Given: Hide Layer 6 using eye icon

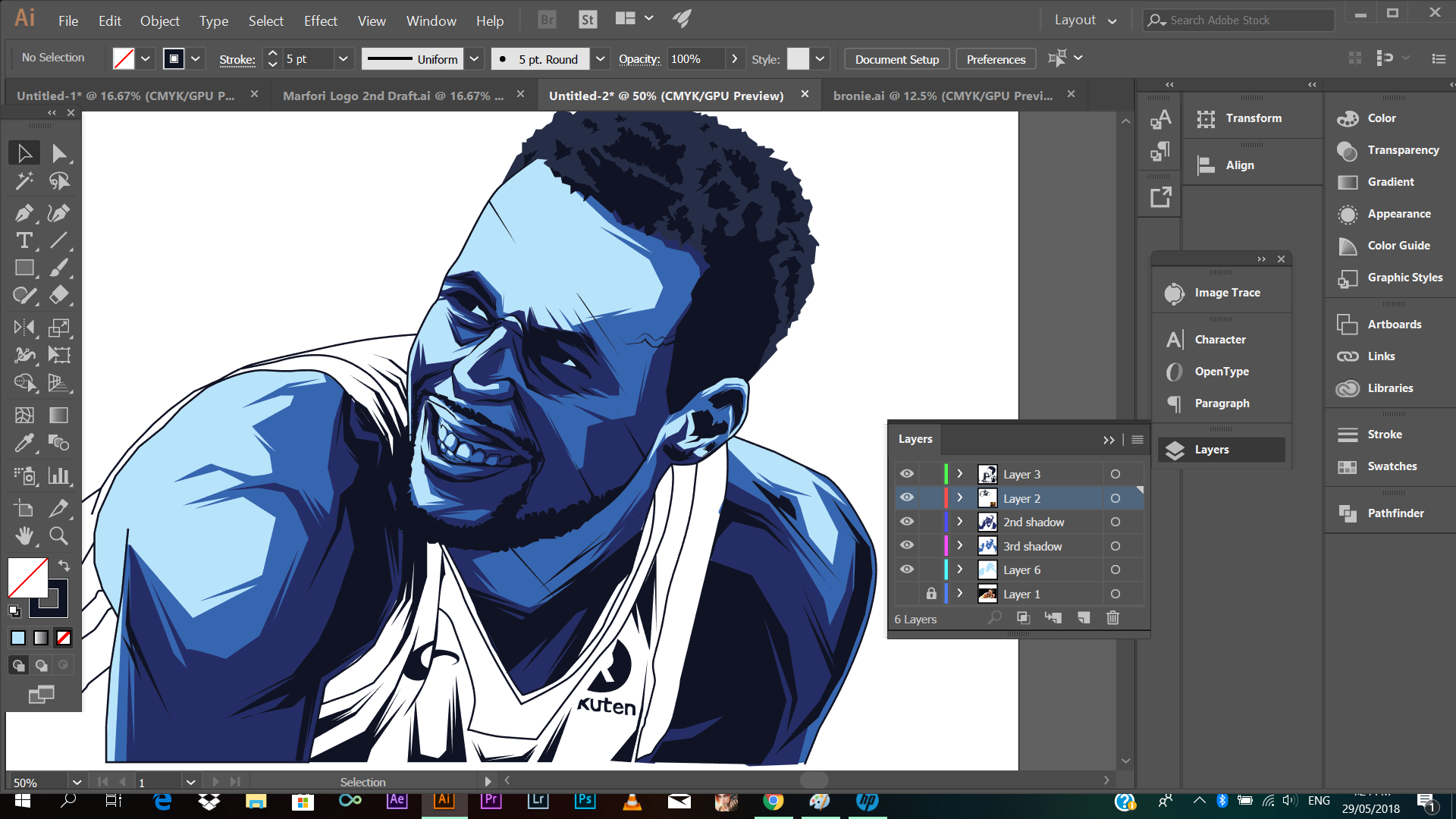Looking at the screenshot, I should click(x=907, y=570).
